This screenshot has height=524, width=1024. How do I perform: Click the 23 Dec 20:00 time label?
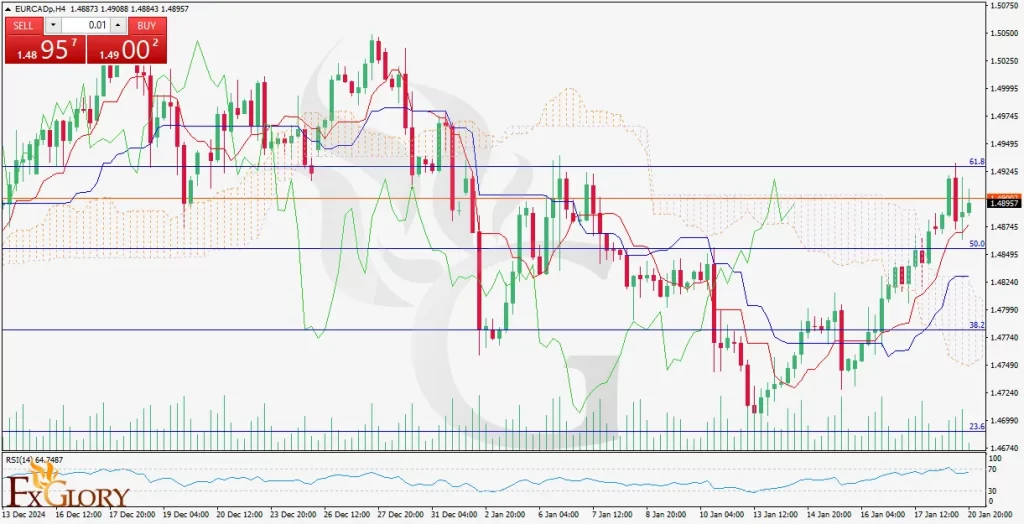click(x=293, y=514)
